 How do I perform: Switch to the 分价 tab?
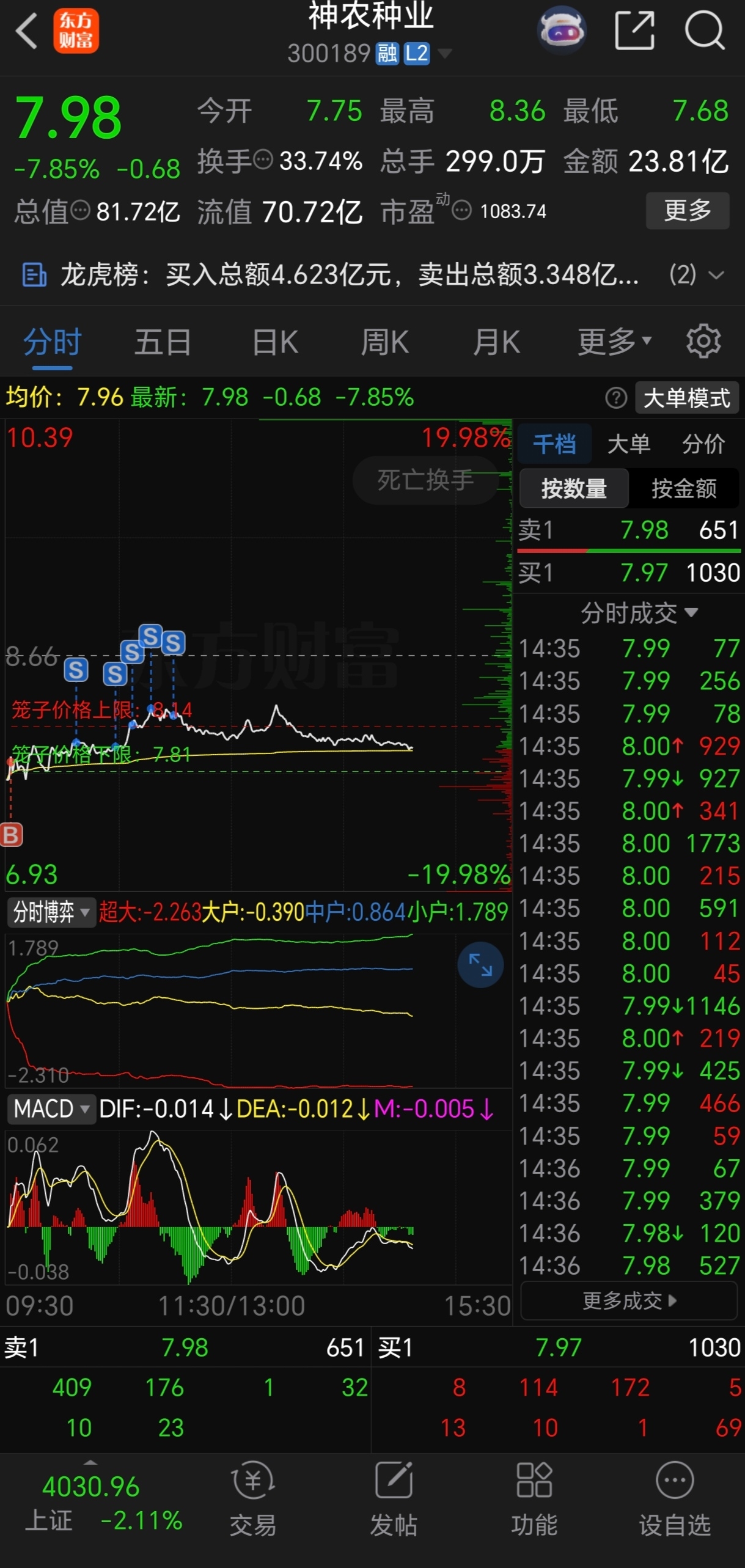click(703, 444)
